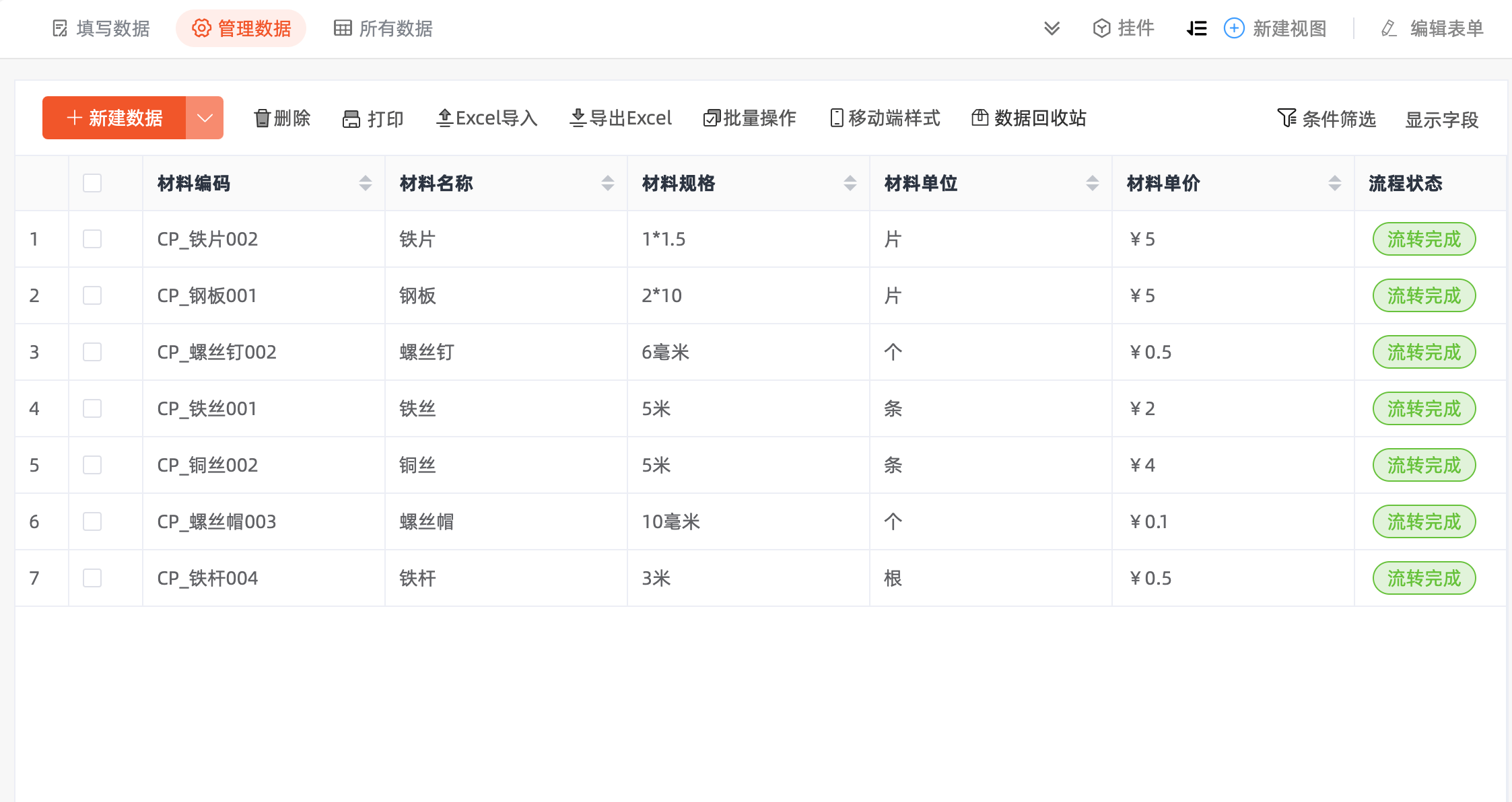
Task: Click the 流转完成 tag for CP_铁杆004
Action: 1424,578
